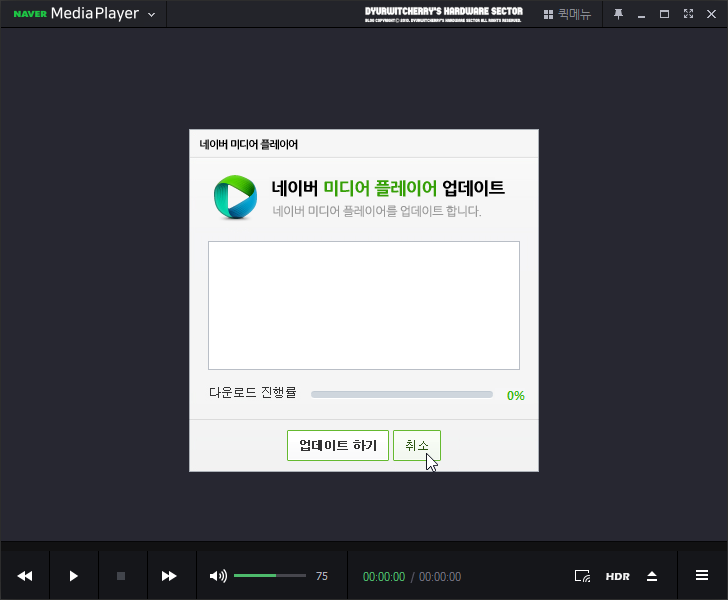Click the 업데이트 하기 button

coord(338,445)
